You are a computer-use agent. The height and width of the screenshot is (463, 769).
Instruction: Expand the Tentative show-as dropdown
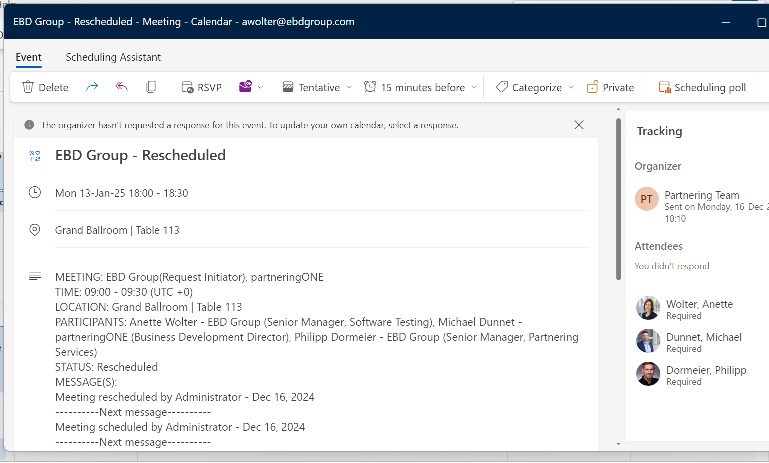pyautogui.click(x=318, y=87)
